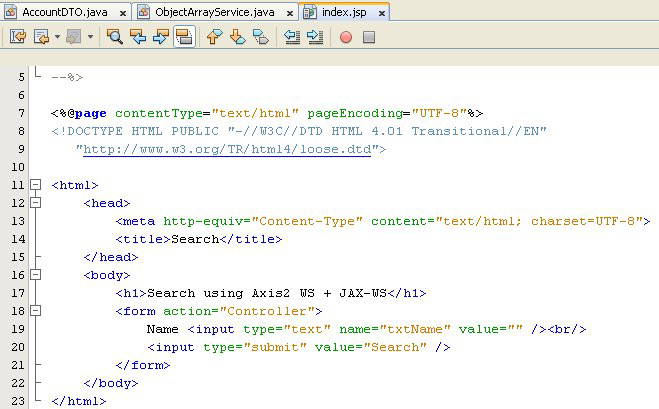Click the charset=UTF-8 text on line 13
659x409 pixels.
click(583, 221)
